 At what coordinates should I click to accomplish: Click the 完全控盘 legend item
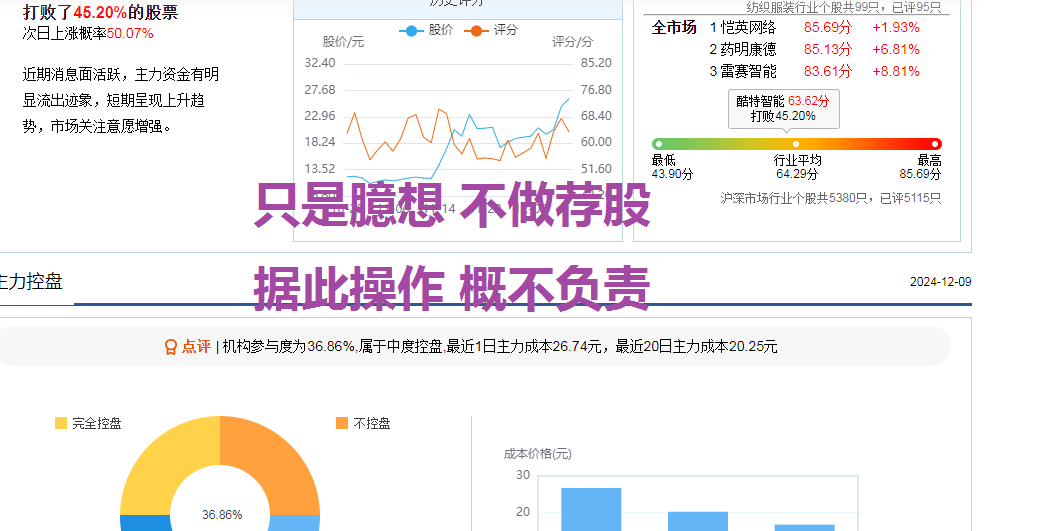[x=88, y=424]
